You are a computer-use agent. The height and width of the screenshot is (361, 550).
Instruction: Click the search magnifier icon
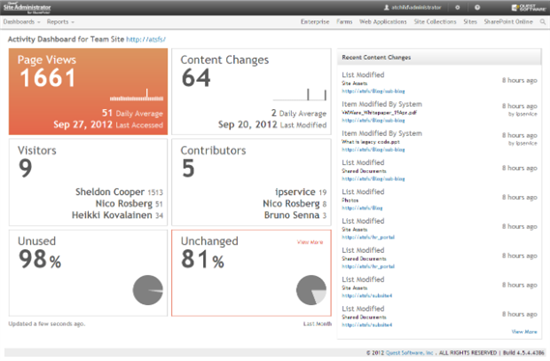(543, 22)
